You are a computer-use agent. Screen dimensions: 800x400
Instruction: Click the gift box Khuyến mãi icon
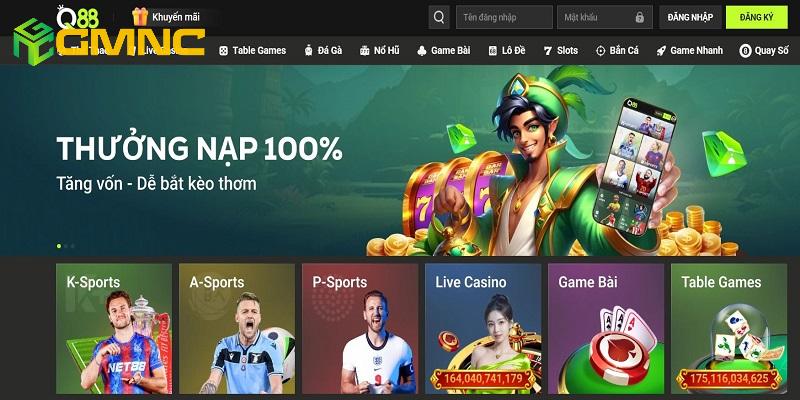(x=140, y=17)
